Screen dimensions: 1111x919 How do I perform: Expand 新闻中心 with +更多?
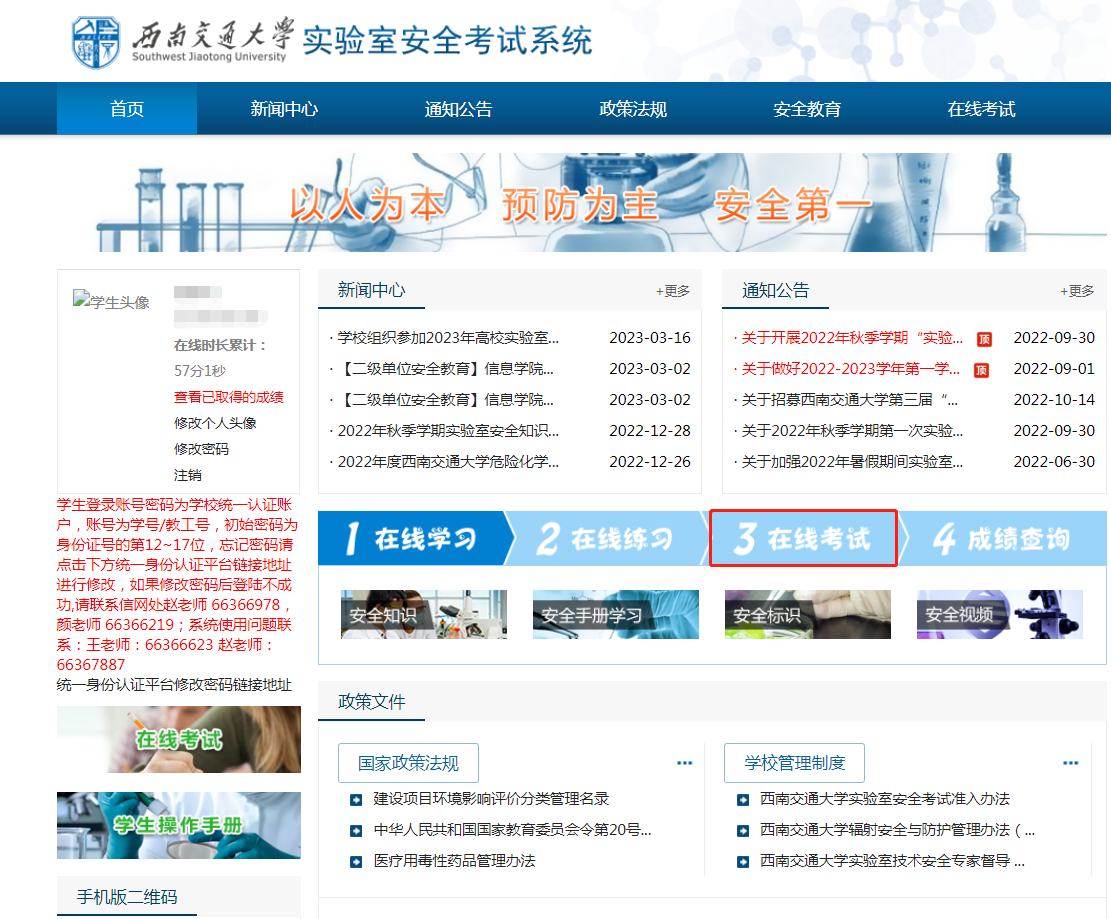[x=672, y=291]
